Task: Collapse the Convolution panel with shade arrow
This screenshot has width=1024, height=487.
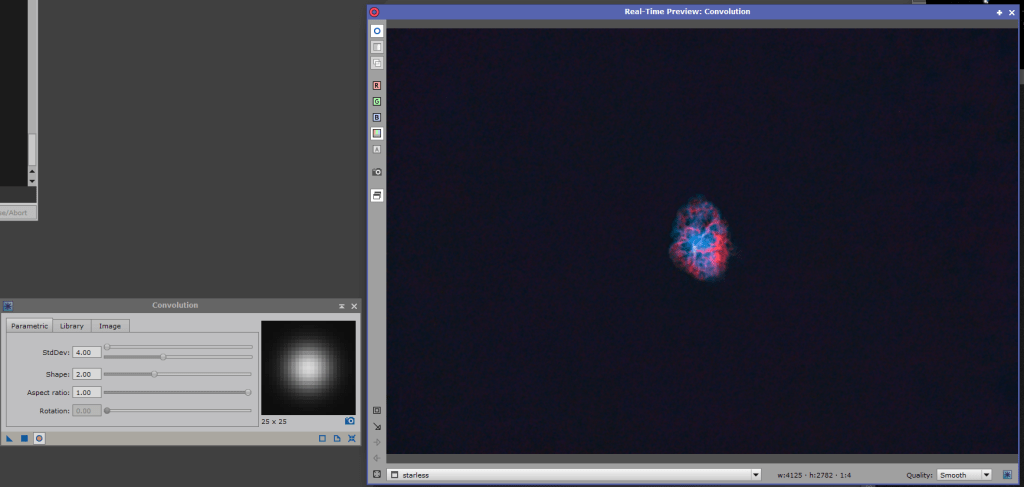Action: tap(341, 306)
